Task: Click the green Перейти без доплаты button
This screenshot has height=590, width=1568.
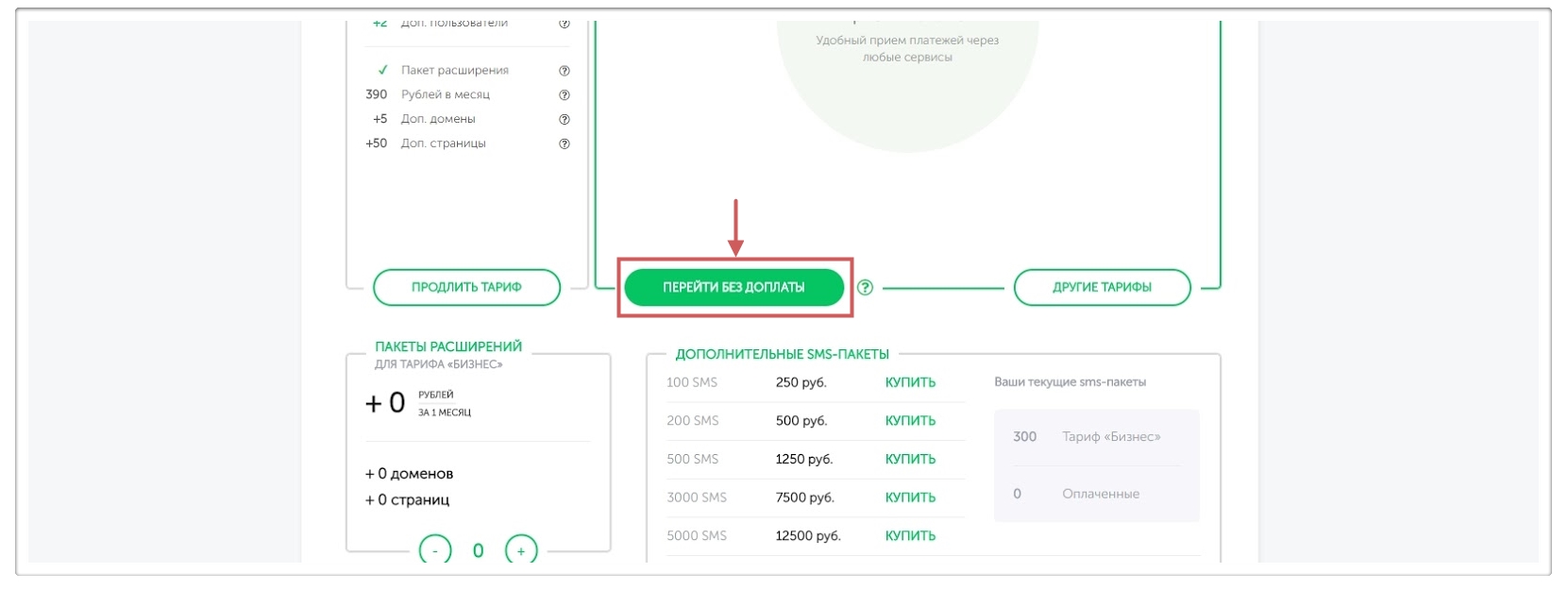Action: click(x=733, y=288)
